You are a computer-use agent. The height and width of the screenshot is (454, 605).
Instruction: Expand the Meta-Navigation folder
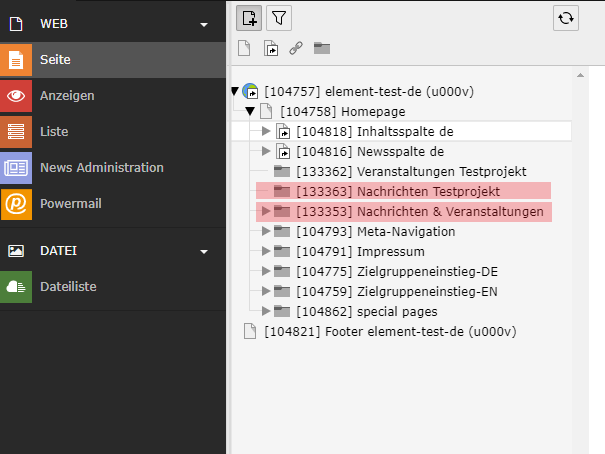[x=266, y=231]
